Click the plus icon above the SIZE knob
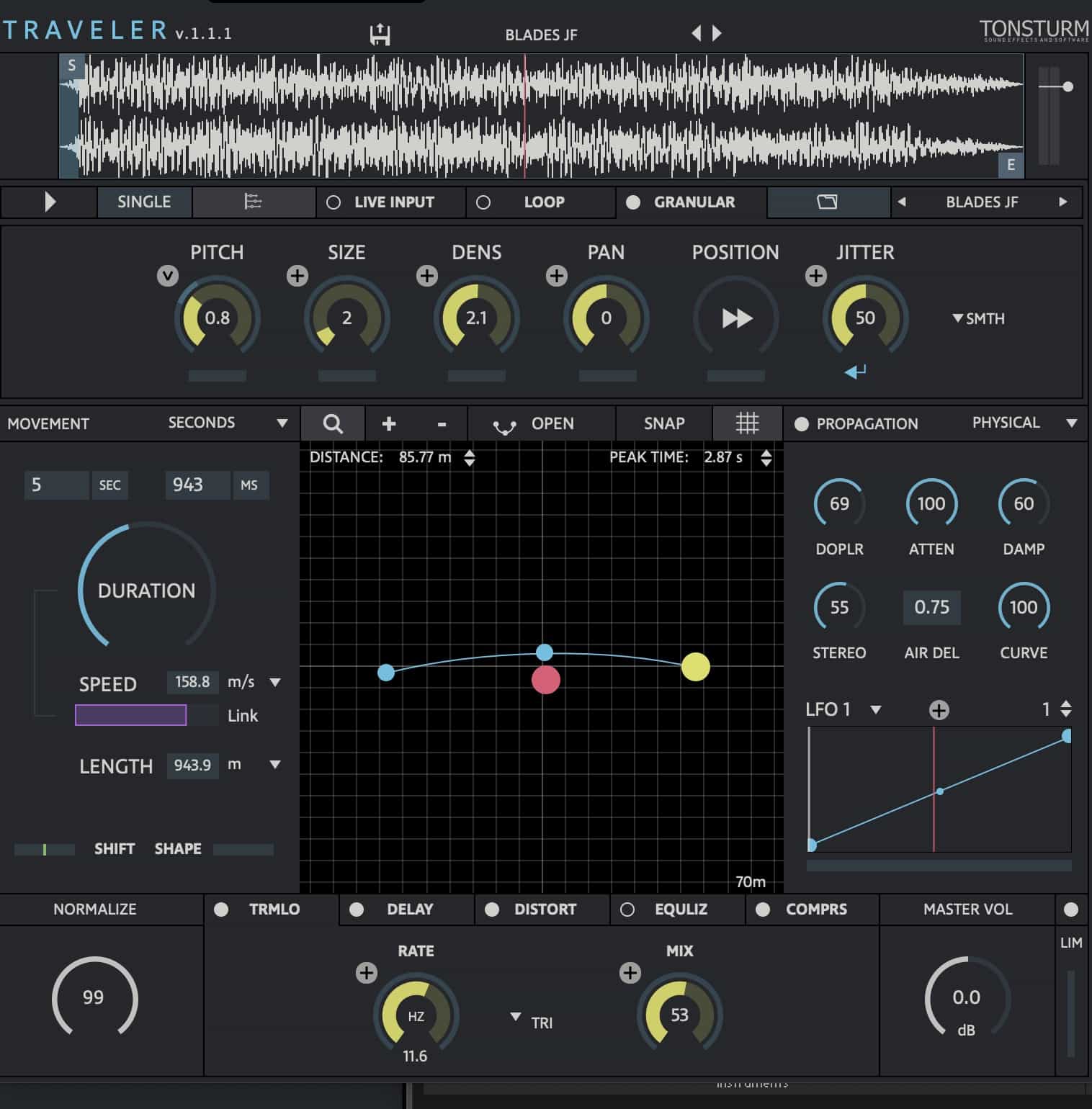The height and width of the screenshot is (1109, 1092). pos(297,275)
